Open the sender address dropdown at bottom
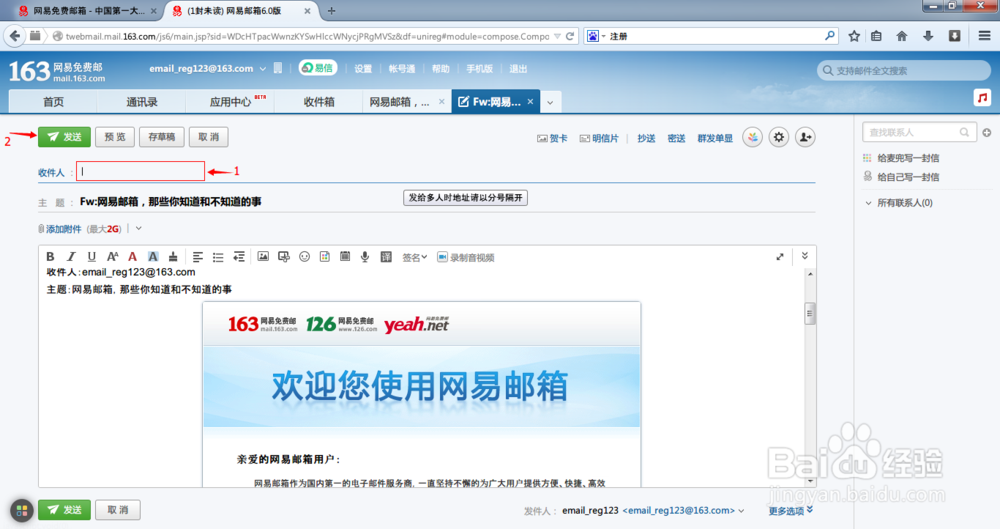Viewport: 1000px width, 529px height. [741, 510]
